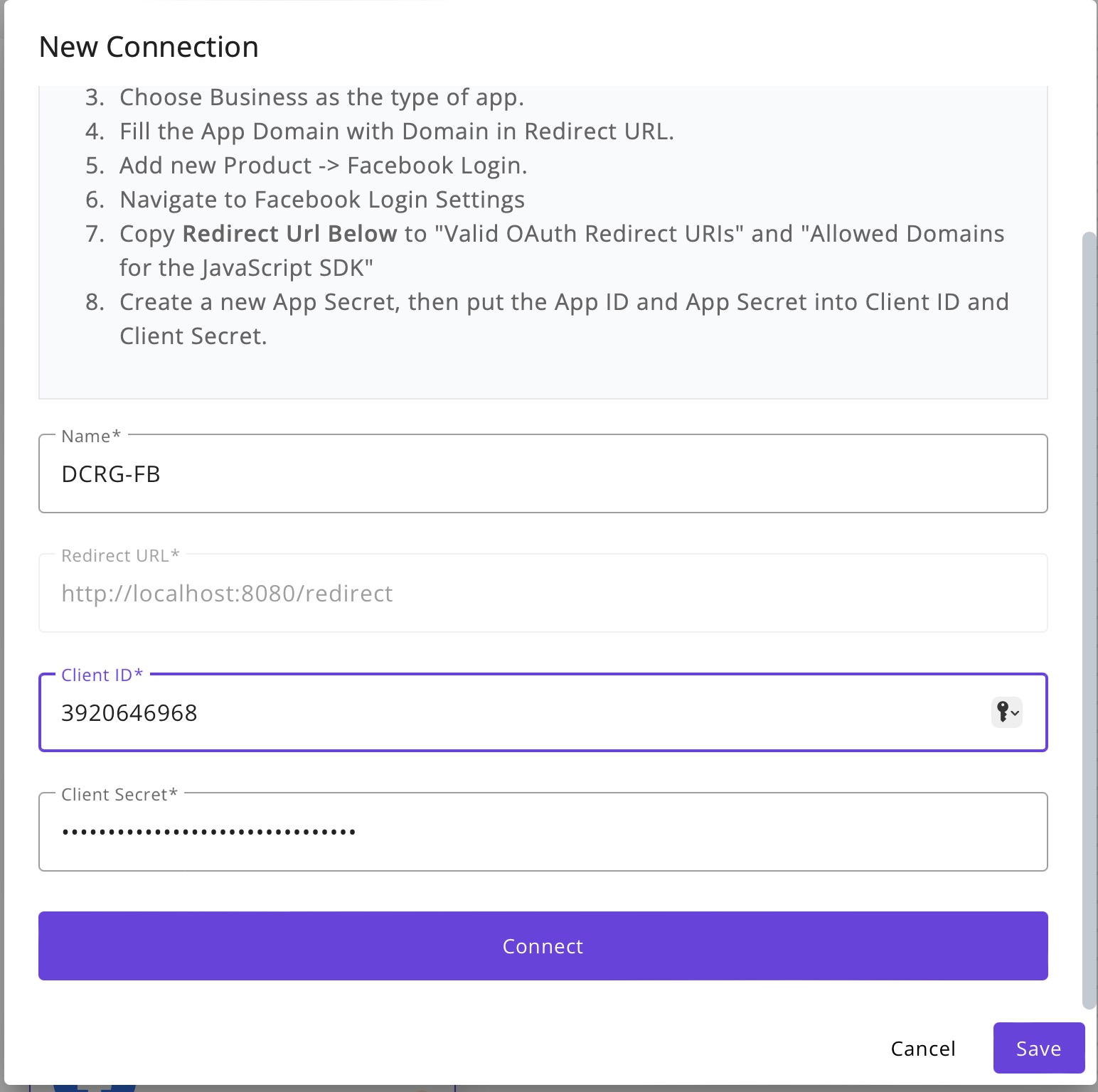Click the Client Secret* field label
The width and height of the screenshot is (1098, 1092).
pyautogui.click(x=119, y=794)
